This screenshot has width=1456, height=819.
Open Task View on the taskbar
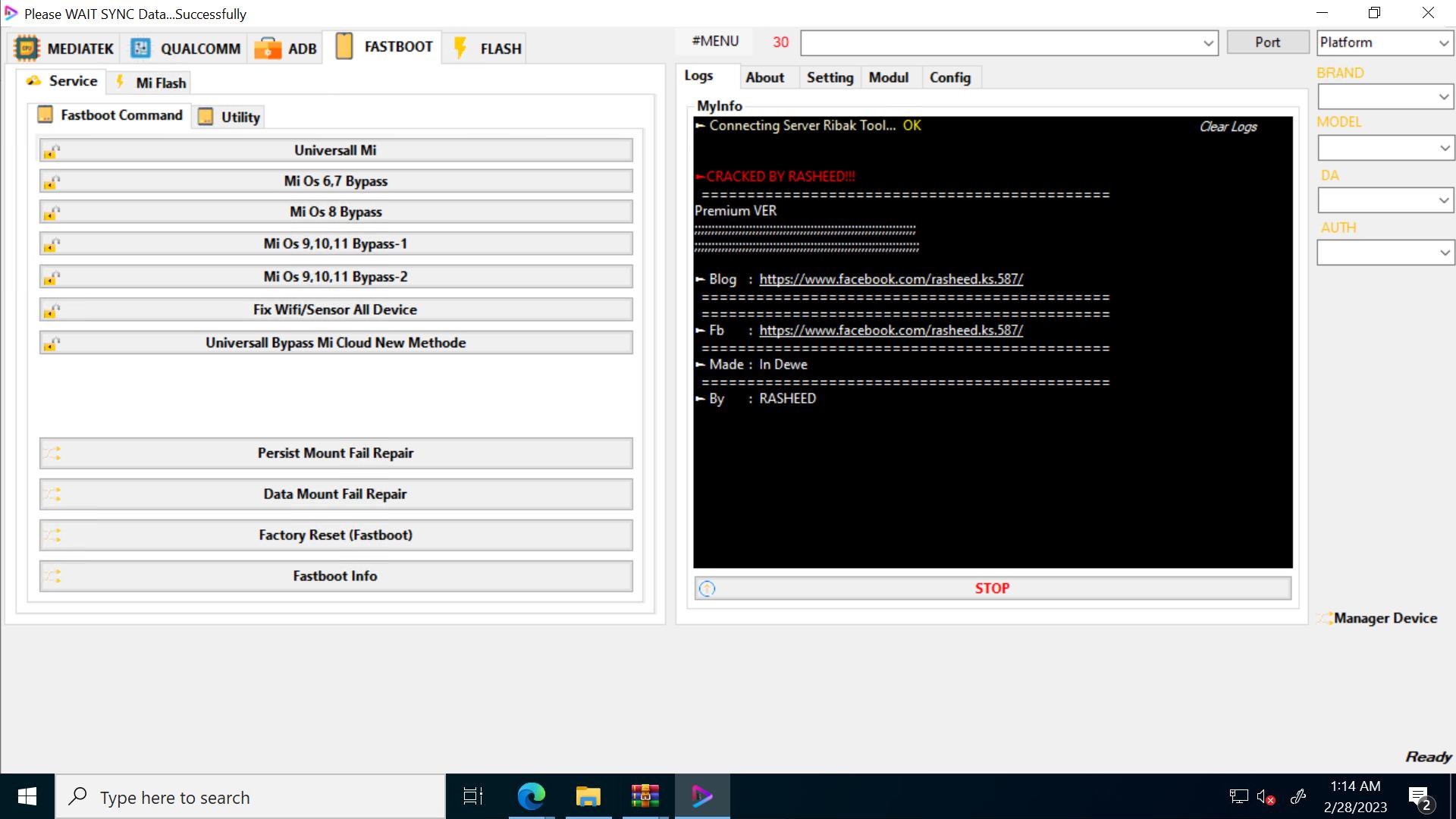(473, 796)
